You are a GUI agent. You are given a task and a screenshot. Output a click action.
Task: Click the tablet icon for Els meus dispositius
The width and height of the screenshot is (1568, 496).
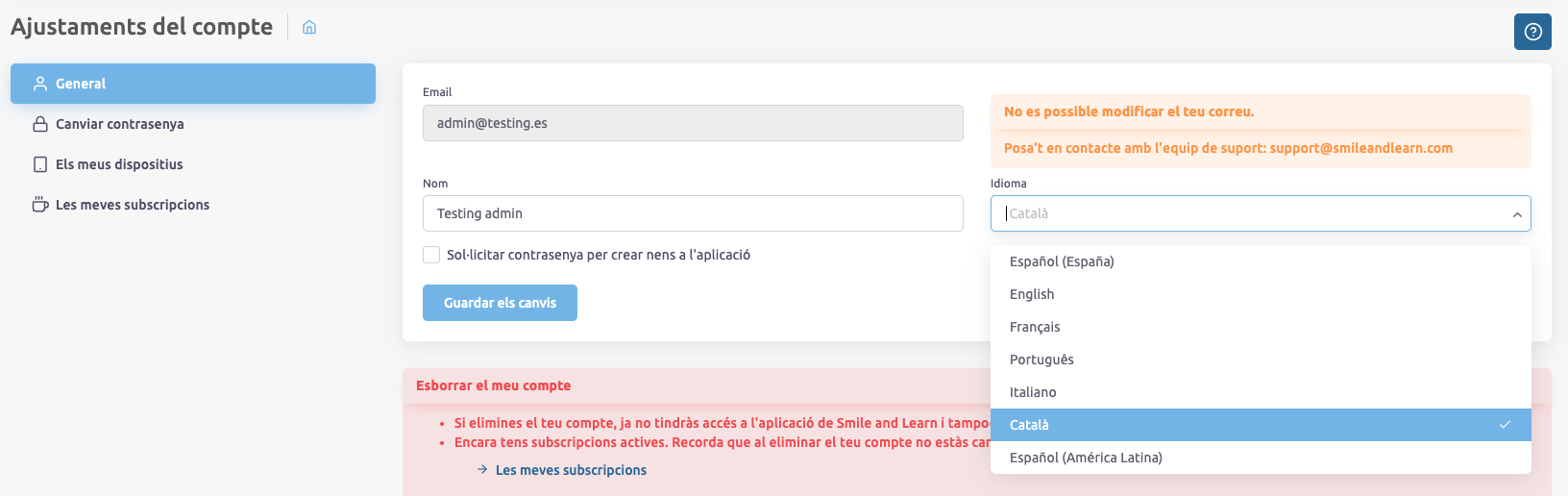tap(40, 164)
